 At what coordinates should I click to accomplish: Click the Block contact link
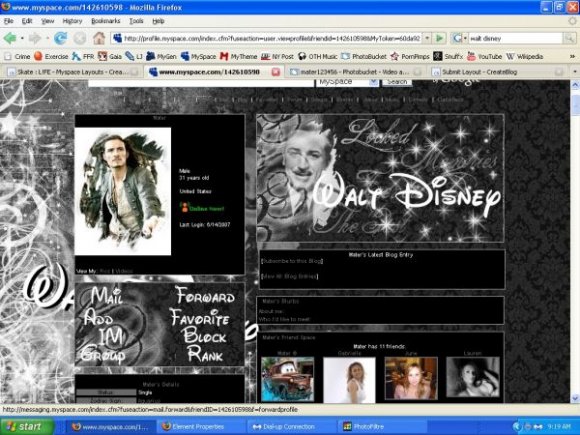click(x=204, y=335)
